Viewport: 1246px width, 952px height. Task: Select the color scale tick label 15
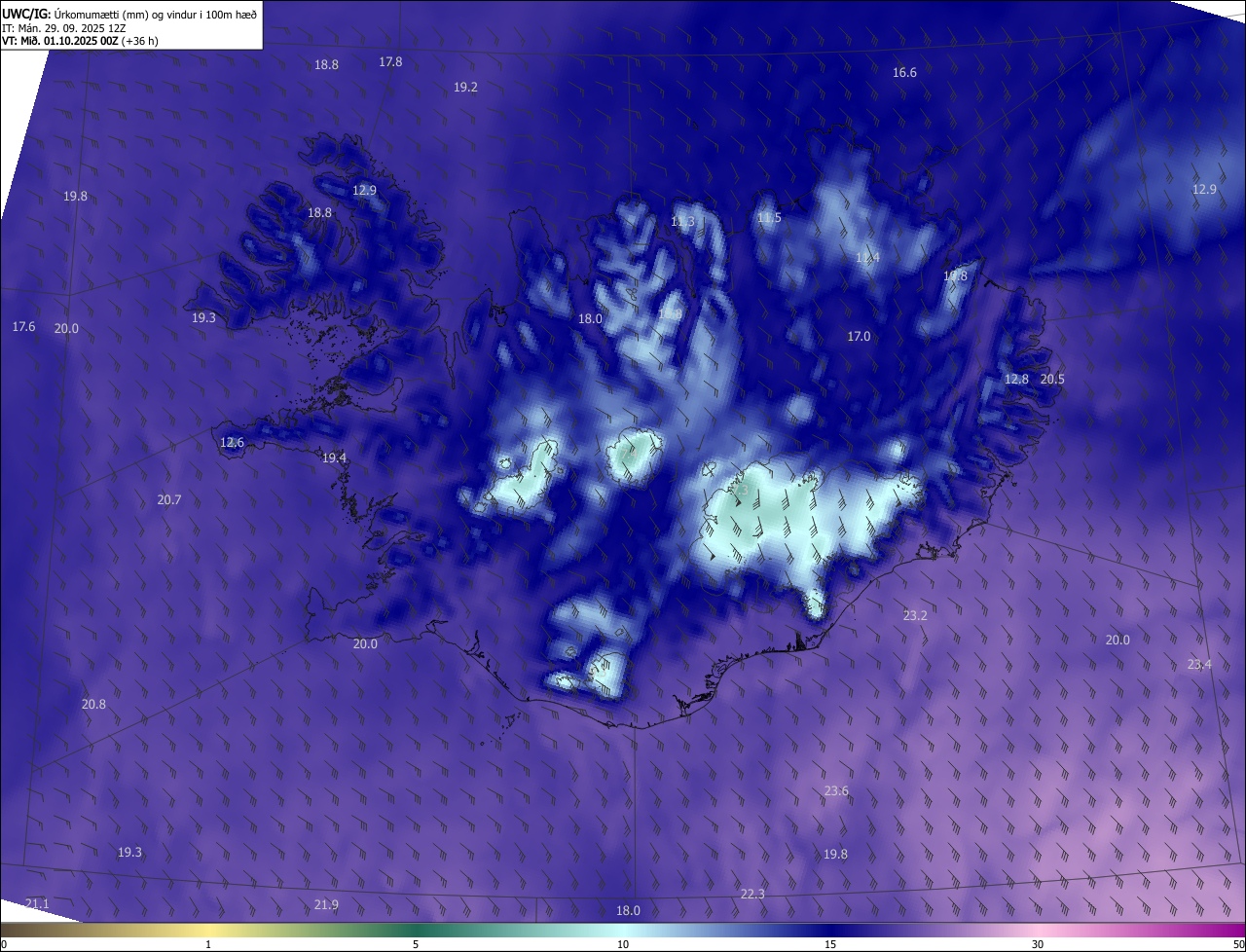pos(830,944)
